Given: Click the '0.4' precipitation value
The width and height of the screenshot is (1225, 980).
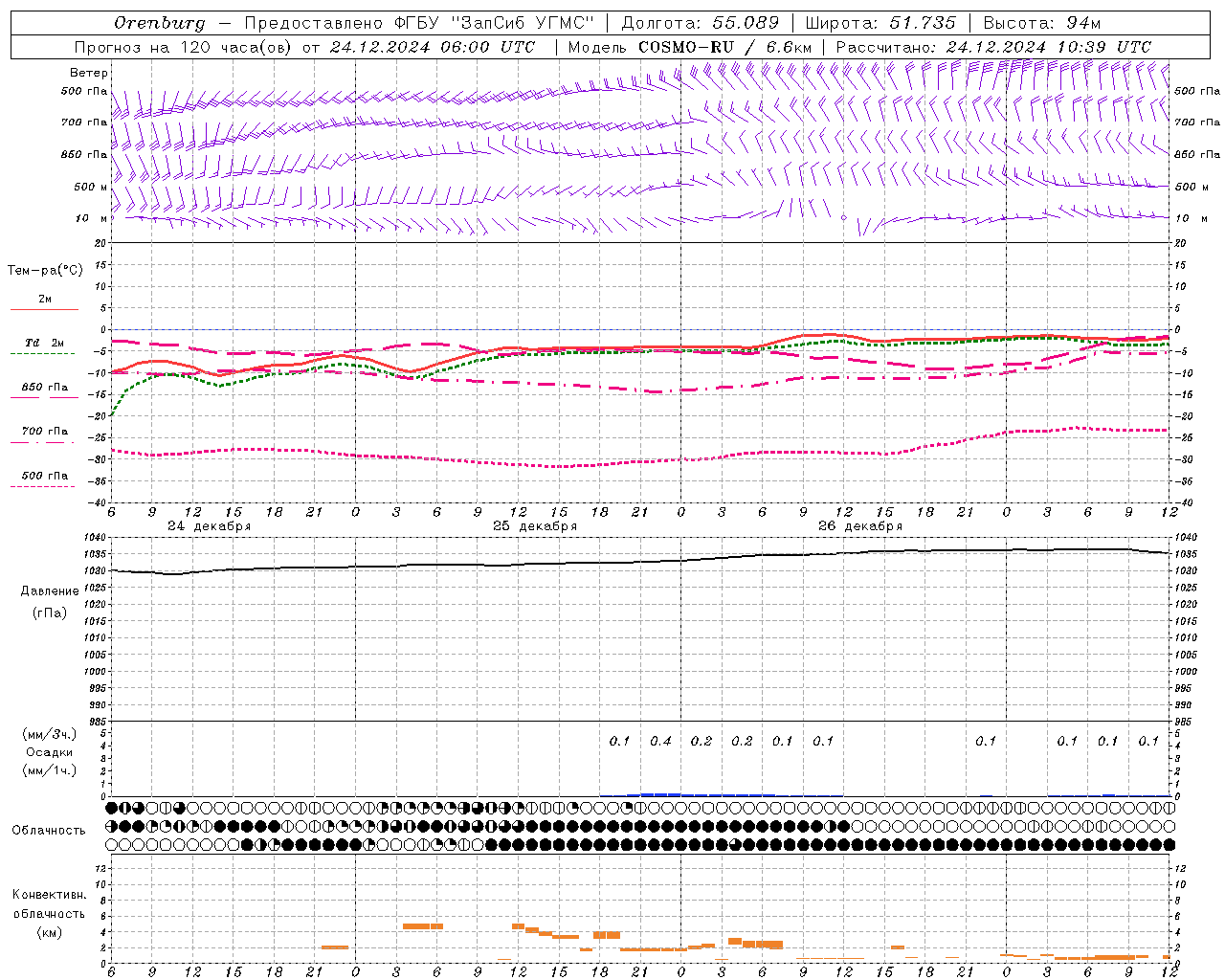Looking at the screenshot, I should (660, 741).
